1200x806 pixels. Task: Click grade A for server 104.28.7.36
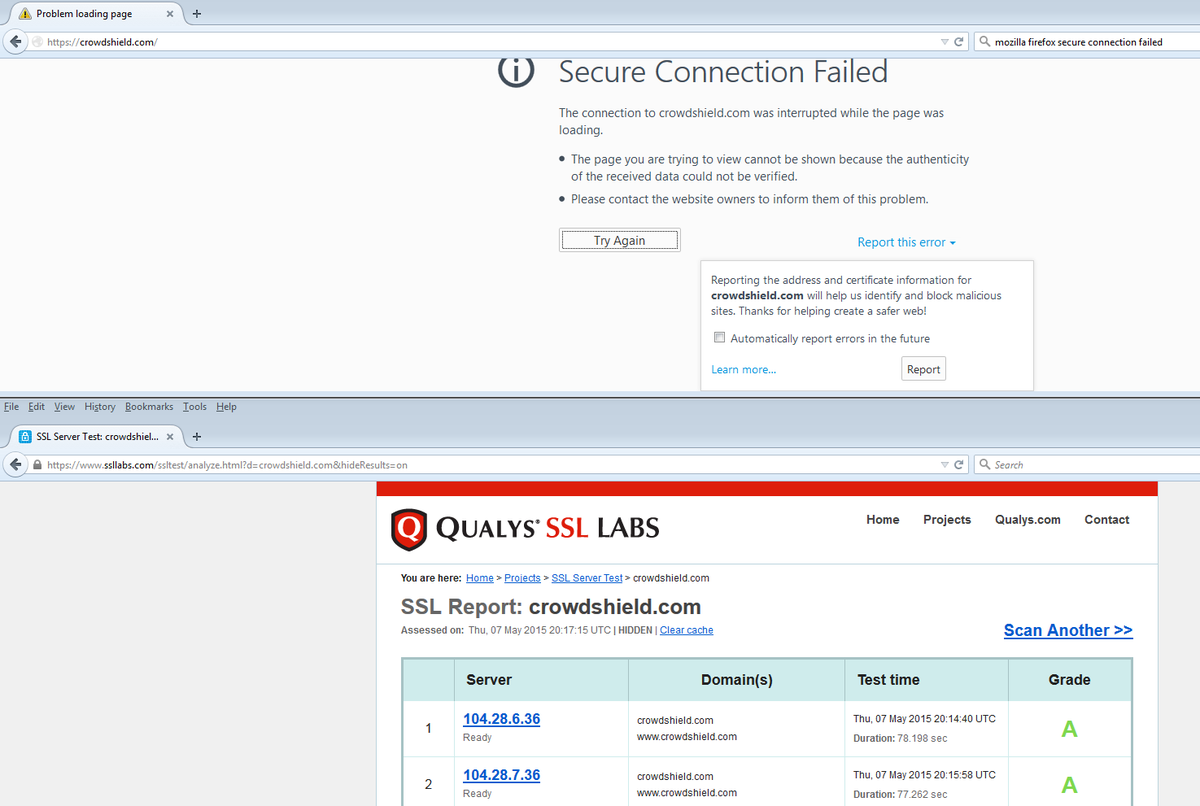click(x=1069, y=785)
